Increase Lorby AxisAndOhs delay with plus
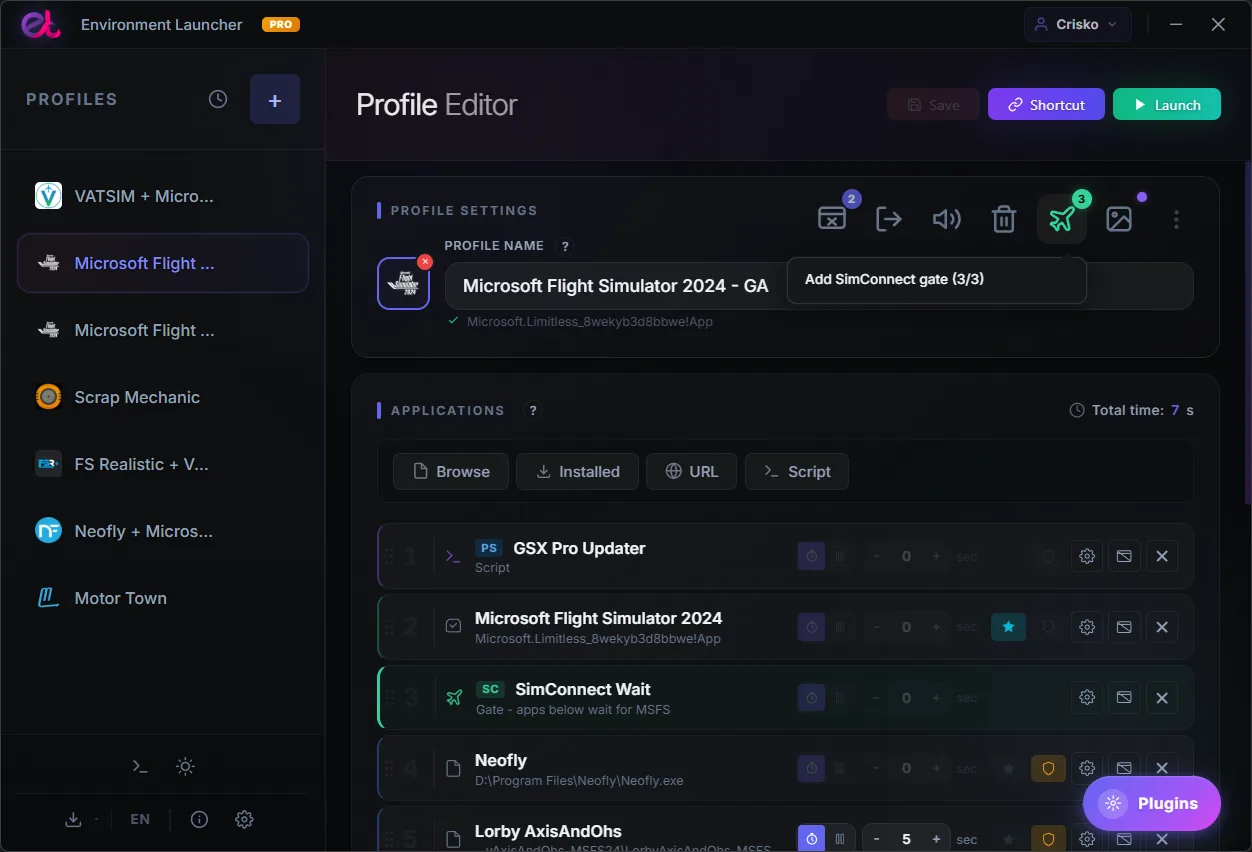This screenshot has width=1252, height=852. point(936,839)
